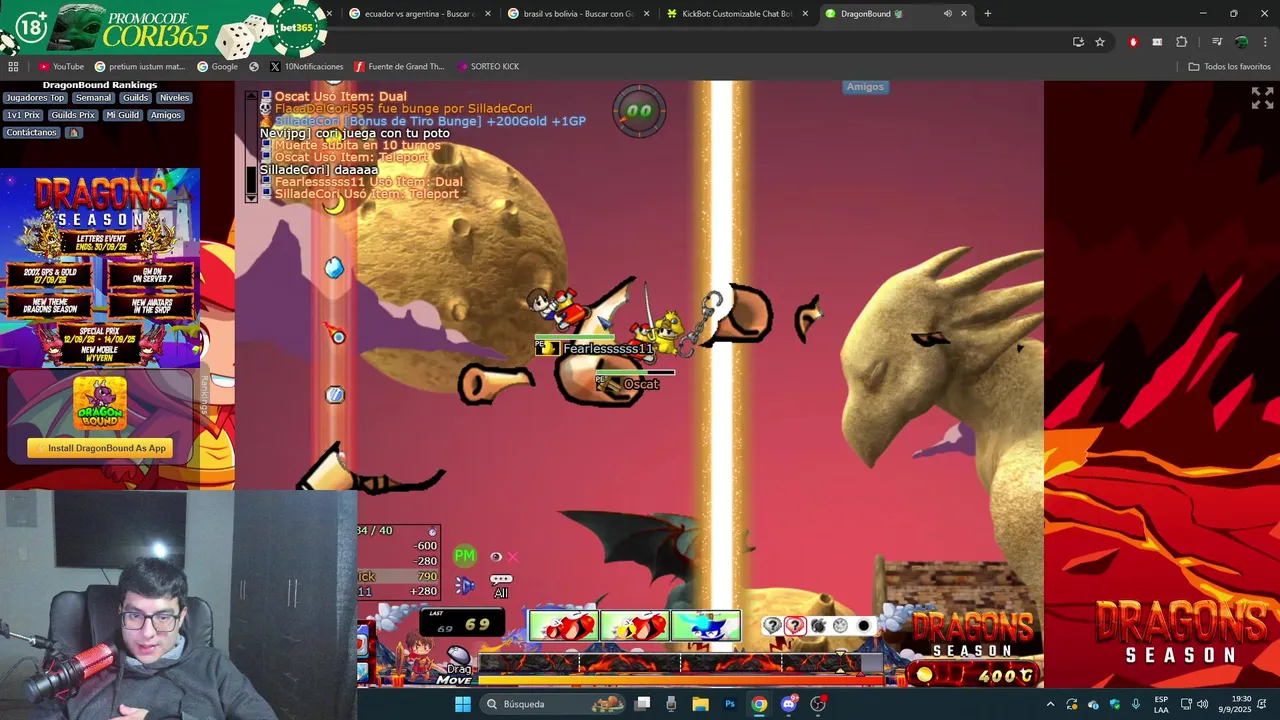Open the Chrome profile avatar
The height and width of the screenshot is (720, 1280).
(x=1241, y=42)
